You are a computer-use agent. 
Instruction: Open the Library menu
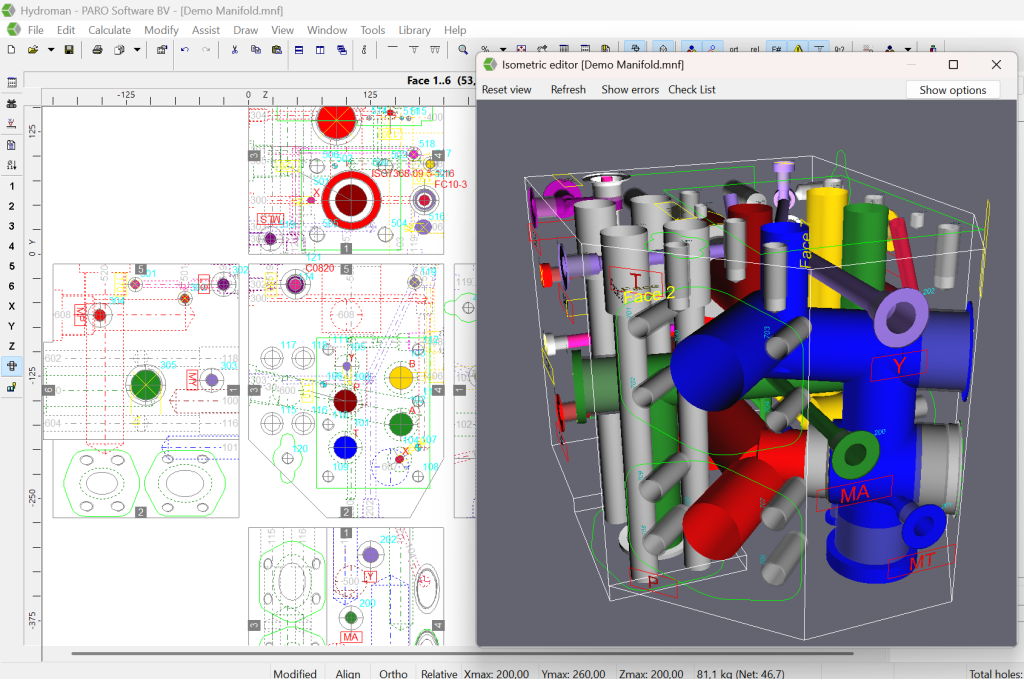coord(414,30)
